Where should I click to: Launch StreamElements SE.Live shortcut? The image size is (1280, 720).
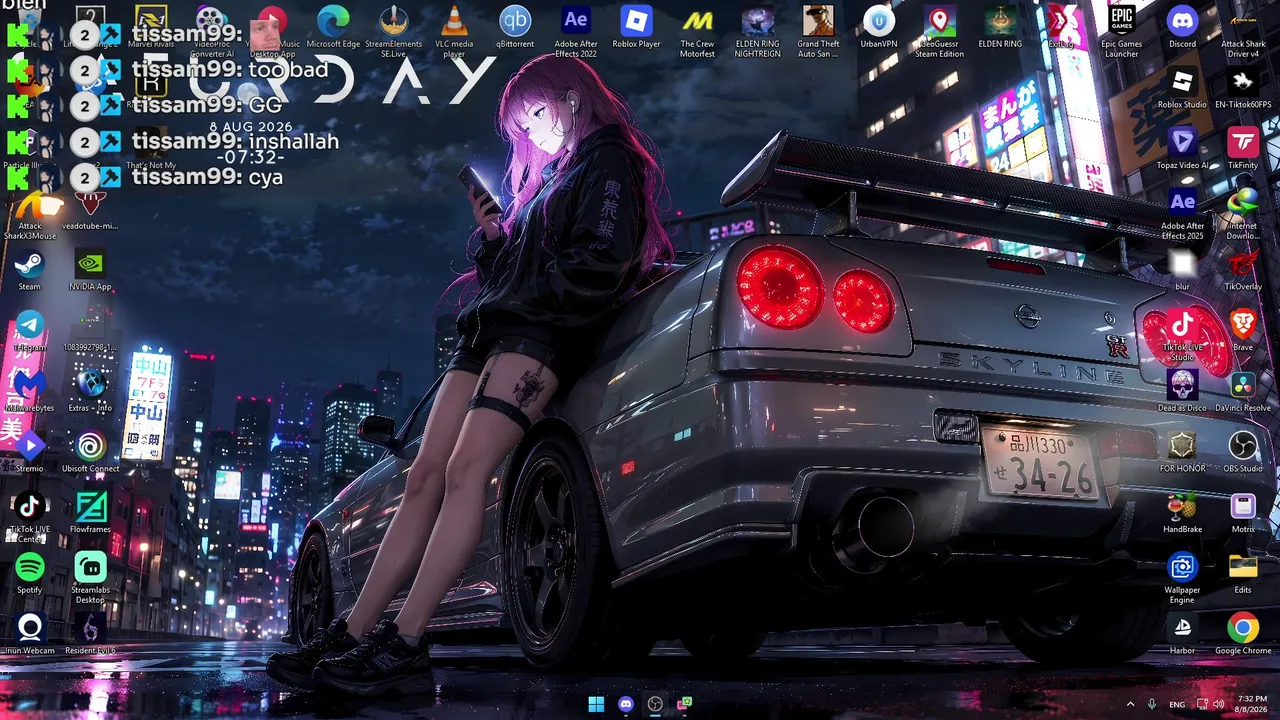394,32
